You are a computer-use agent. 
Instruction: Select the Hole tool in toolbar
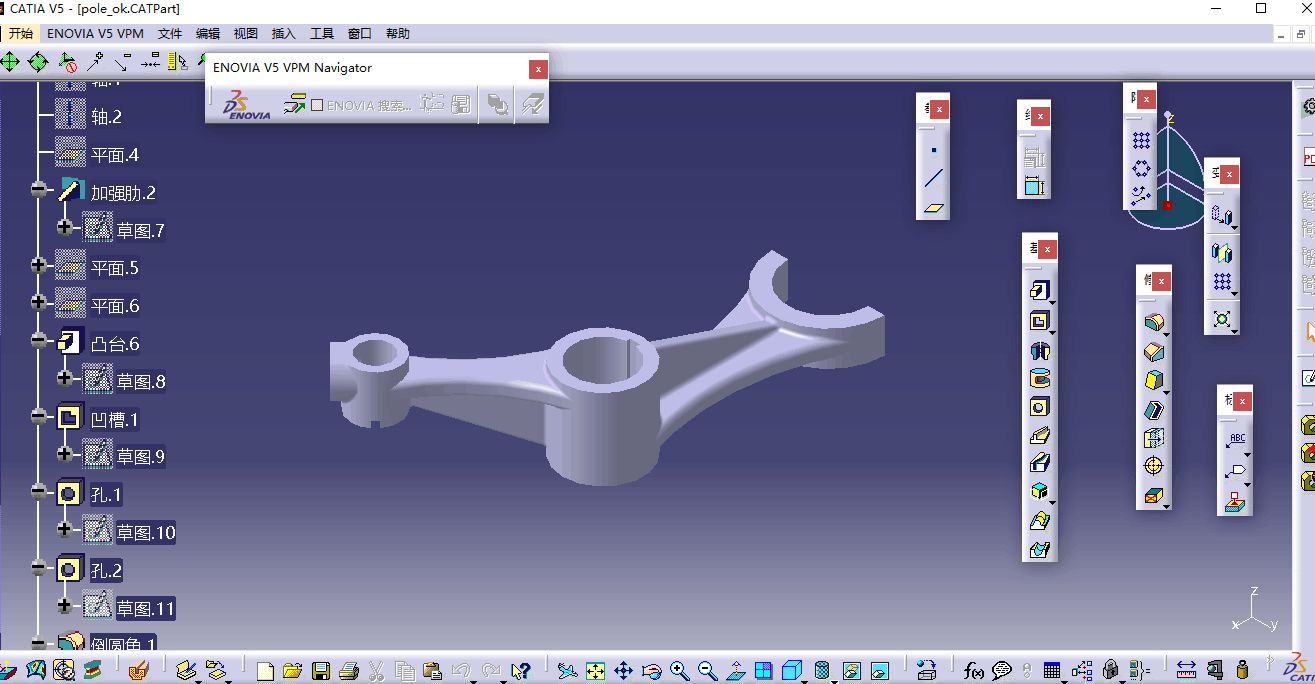coord(1039,407)
